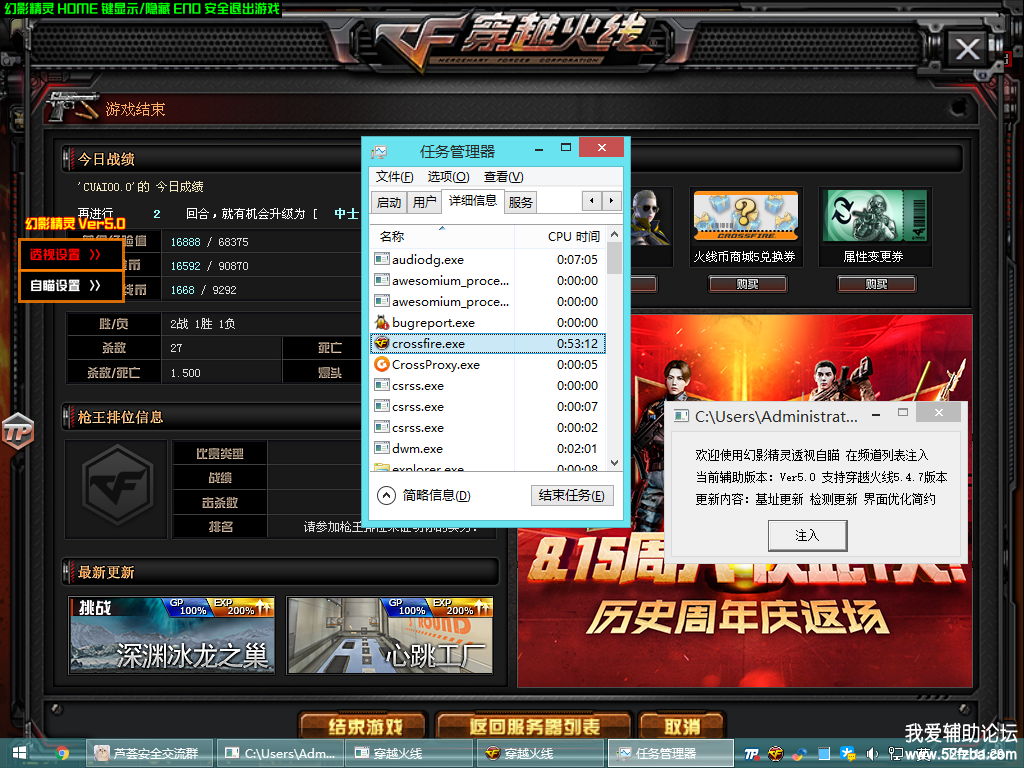Open 芦荟安全交流群 taskbar window
Viewport: 1024px width, 768px height.
pos(150,753)
